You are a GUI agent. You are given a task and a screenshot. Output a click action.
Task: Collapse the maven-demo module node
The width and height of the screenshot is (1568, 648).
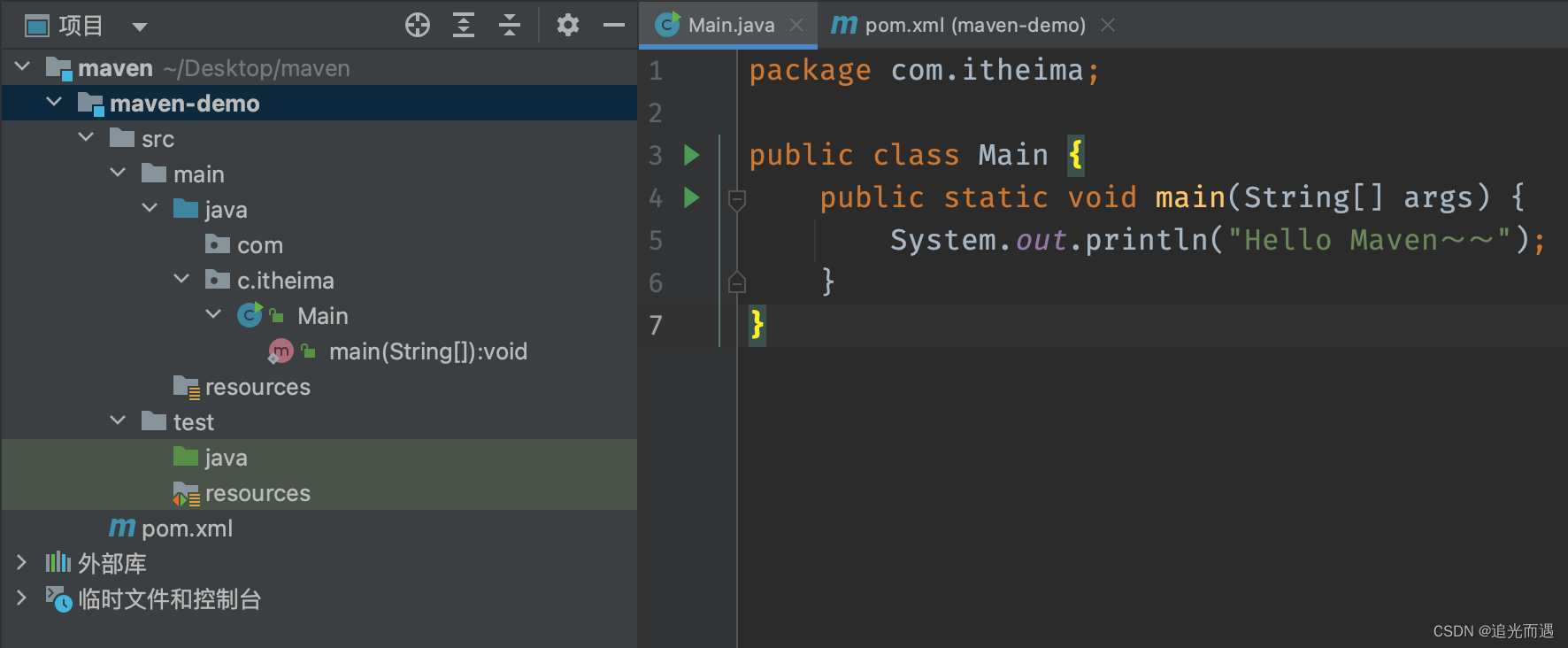pyautogui.click(x=55, y=102)
